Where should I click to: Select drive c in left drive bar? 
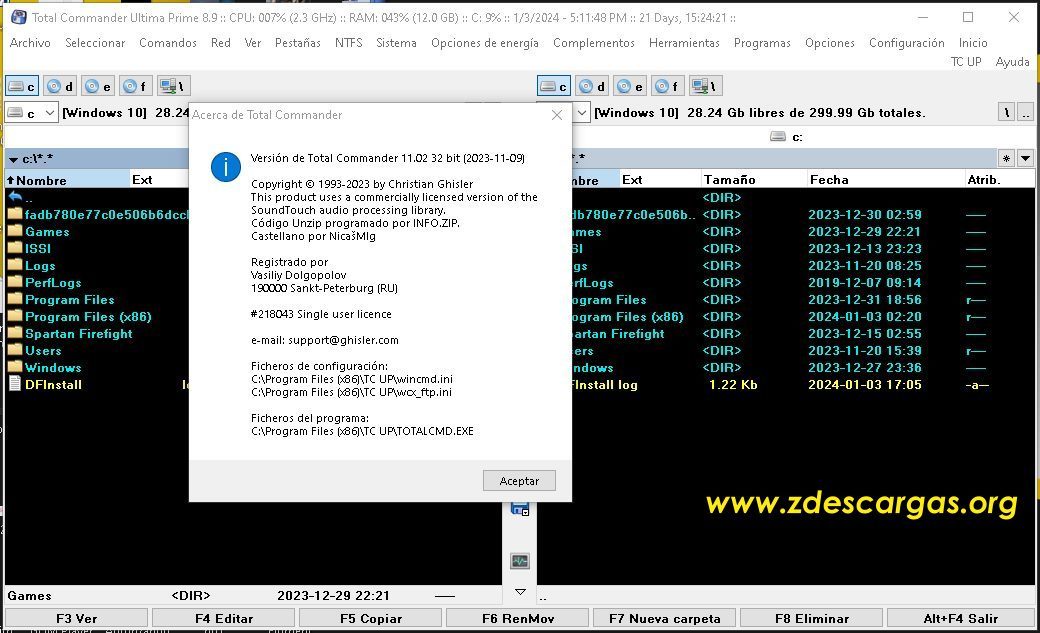[22, 86]
